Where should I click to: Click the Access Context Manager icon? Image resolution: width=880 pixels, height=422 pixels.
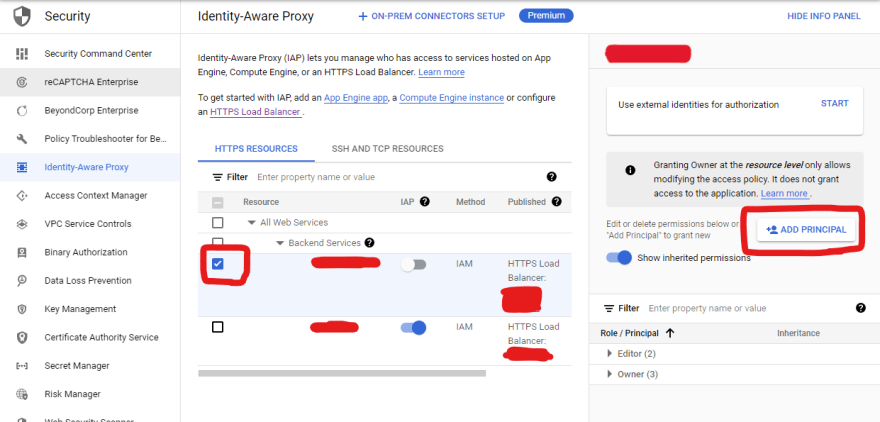22,196
